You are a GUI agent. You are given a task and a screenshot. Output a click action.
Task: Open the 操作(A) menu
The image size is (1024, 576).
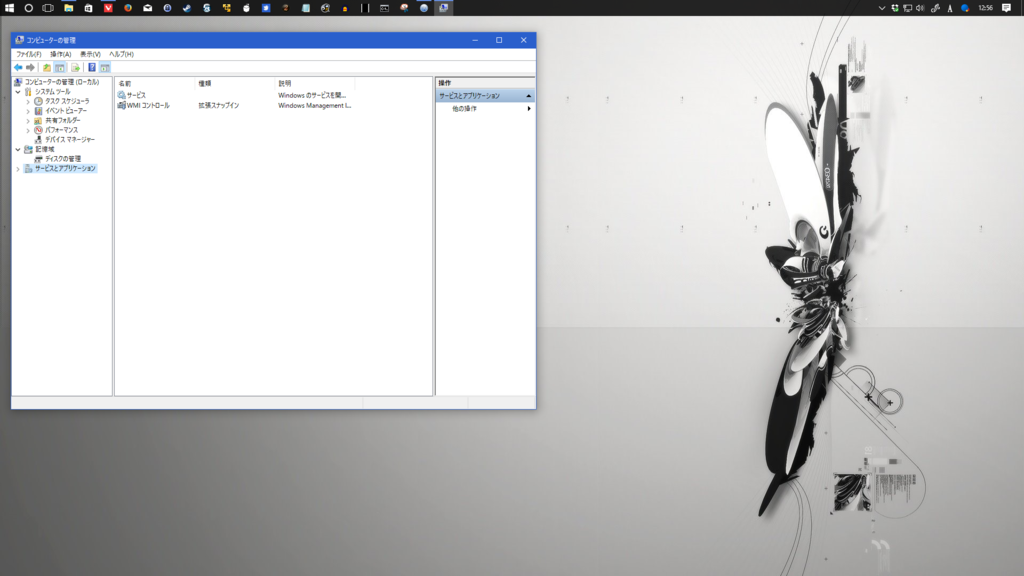coord(61,54)
